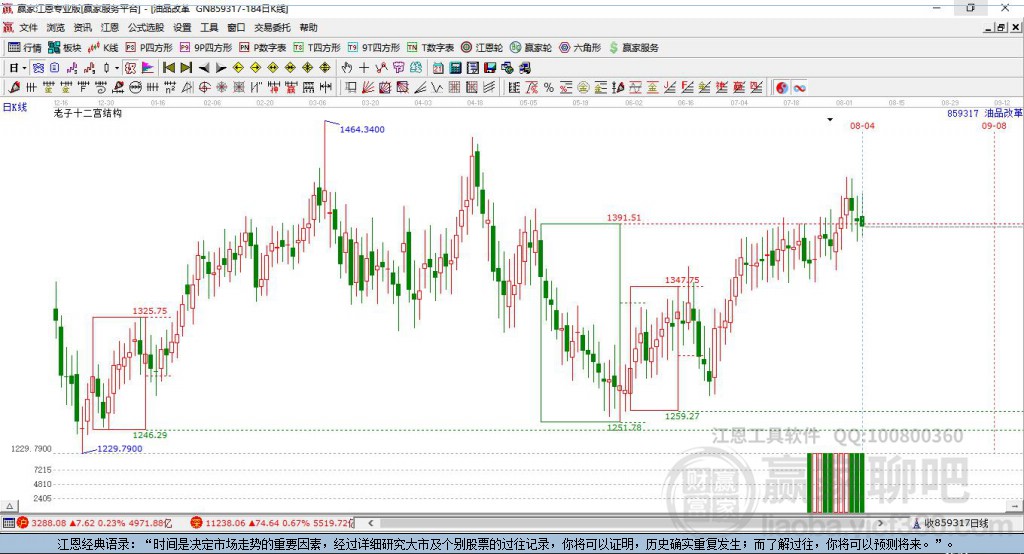Open the calendar icon tool
The width and height of the screenshot is (1024, 554).
point(438,68)
